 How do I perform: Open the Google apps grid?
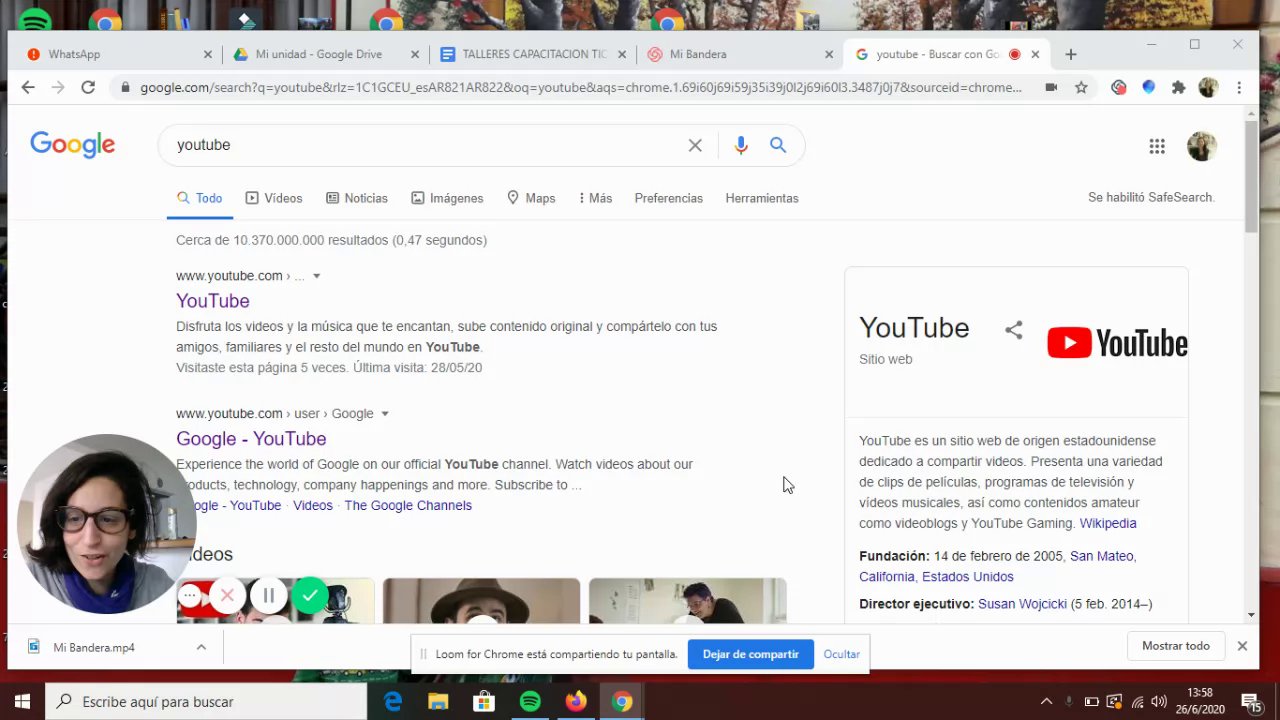coord(1157,146)
